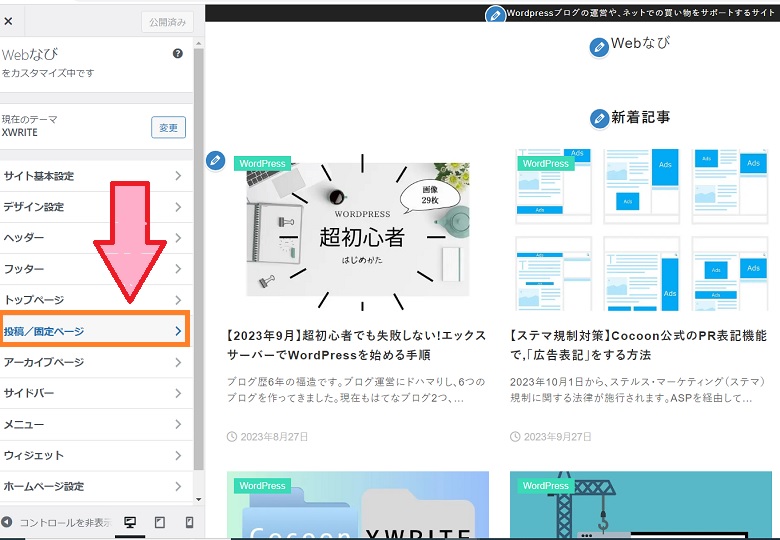The width and height of the screenshot is (780, 540).
Task: Click the 公開済み publish button
Action: [x=168, y=22]
